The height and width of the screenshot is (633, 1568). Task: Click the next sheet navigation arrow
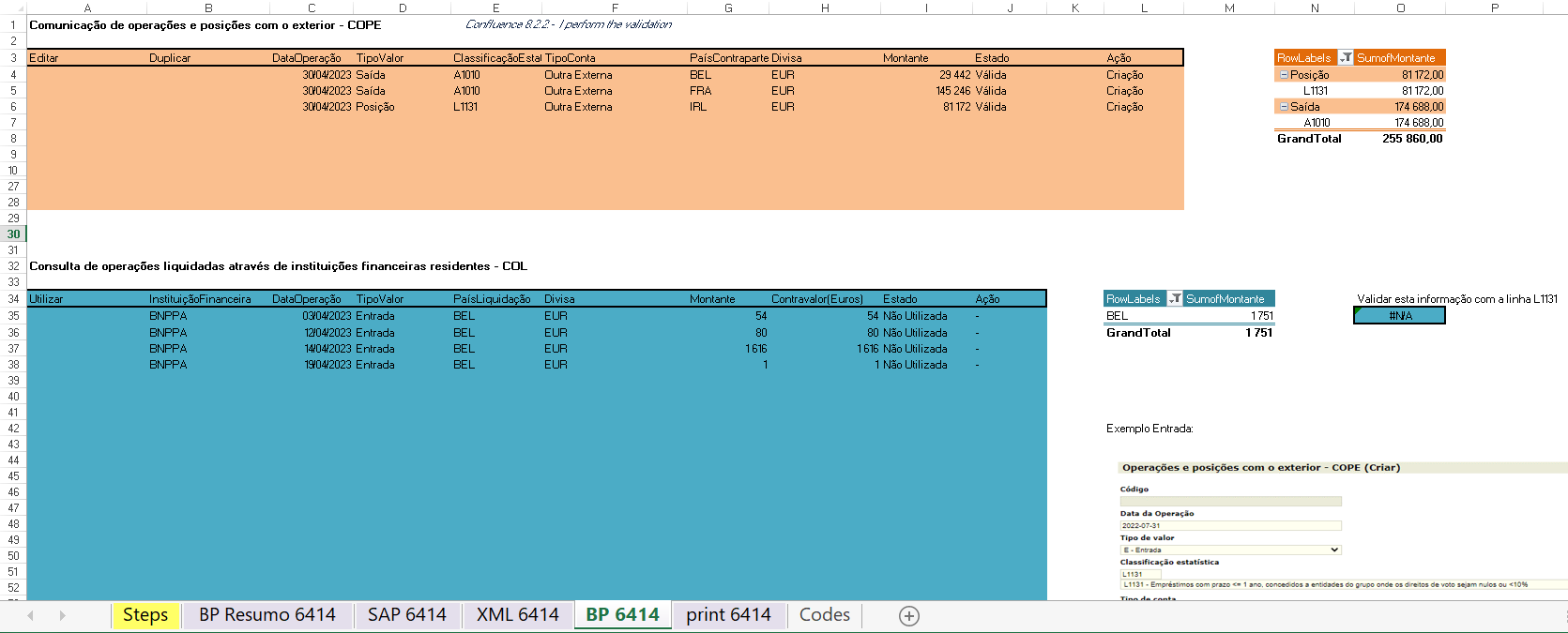pos(62,615)
